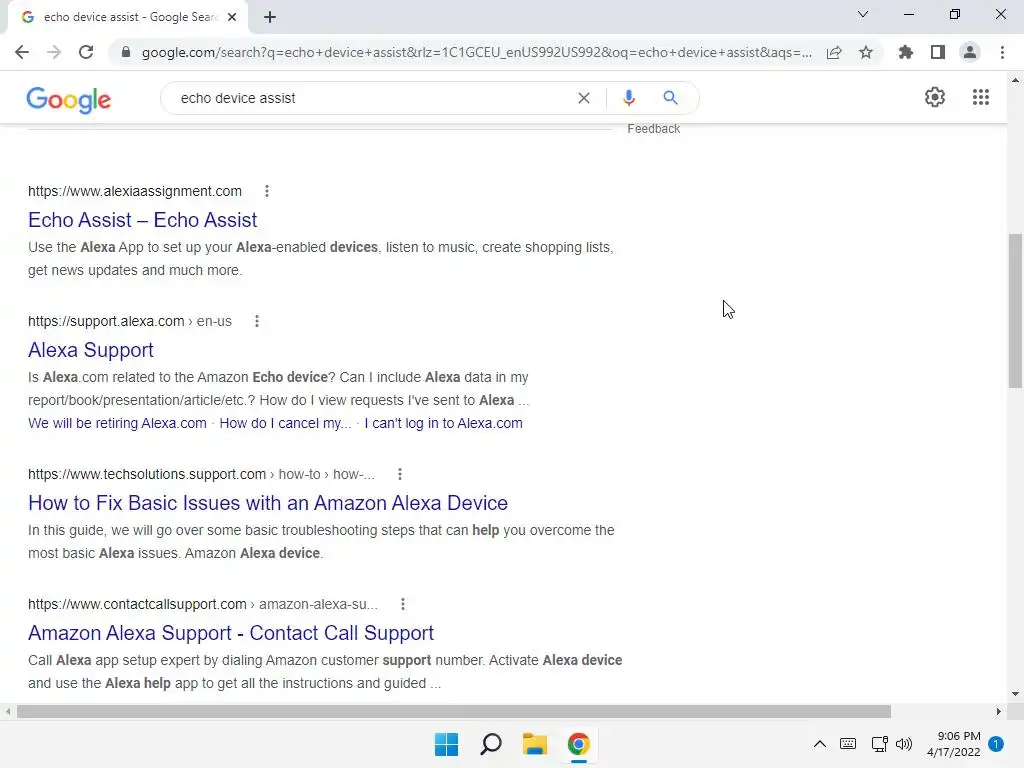Open the Windows Start menu

[447, 744]
